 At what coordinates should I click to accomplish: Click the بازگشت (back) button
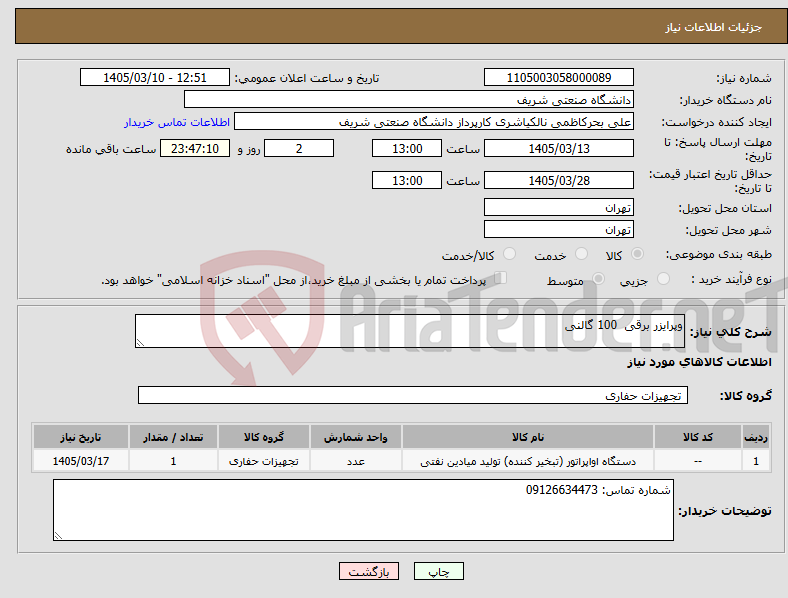(369, 571)
